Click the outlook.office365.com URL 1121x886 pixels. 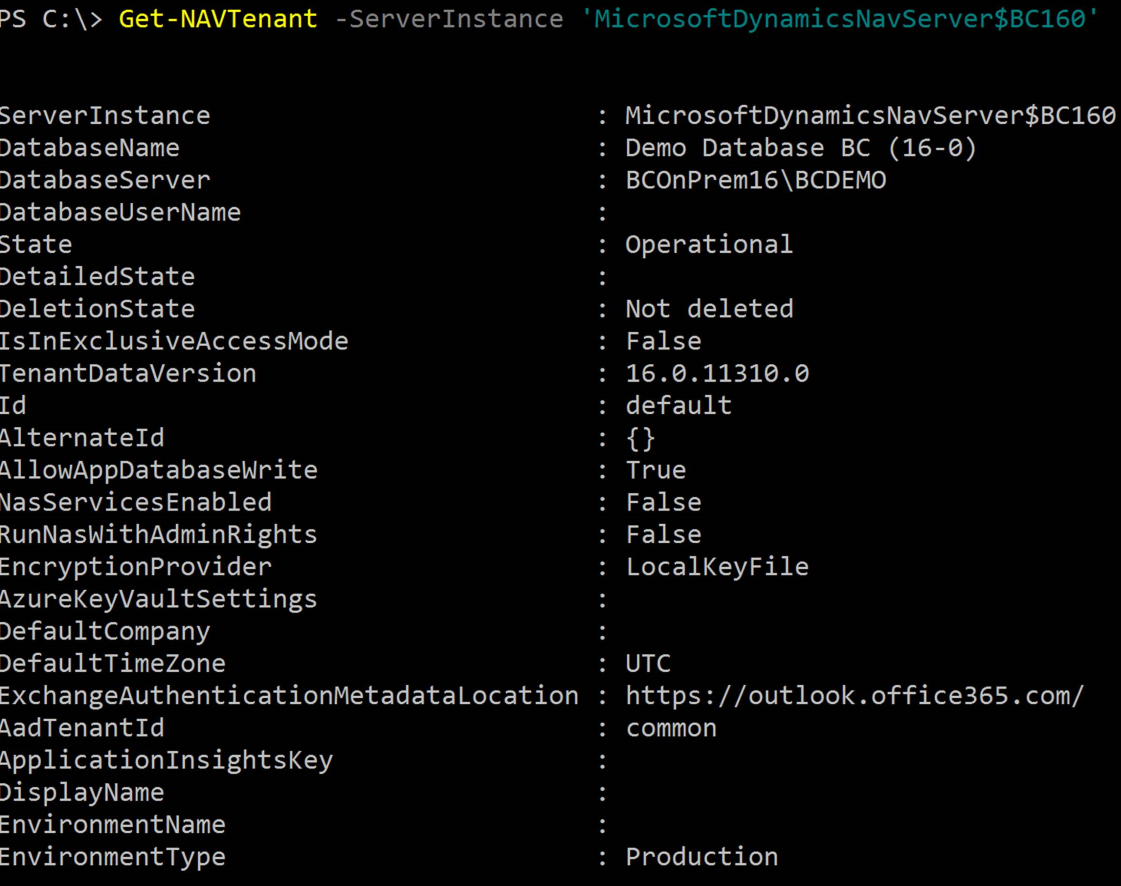(855, 696)
